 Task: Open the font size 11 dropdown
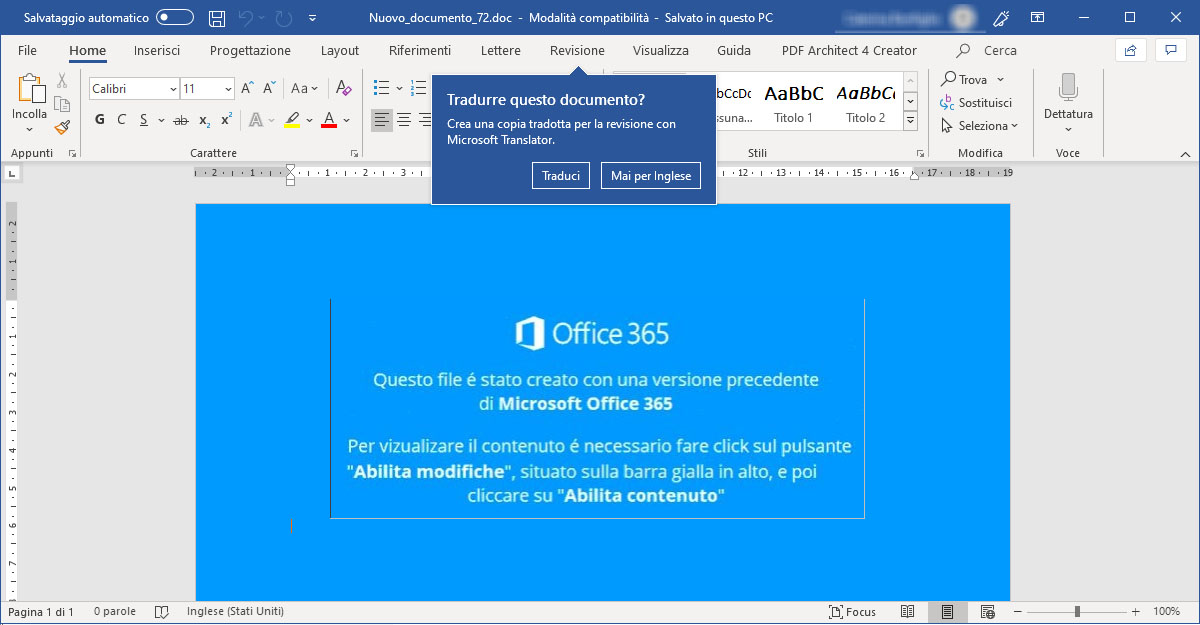point(228,89)
